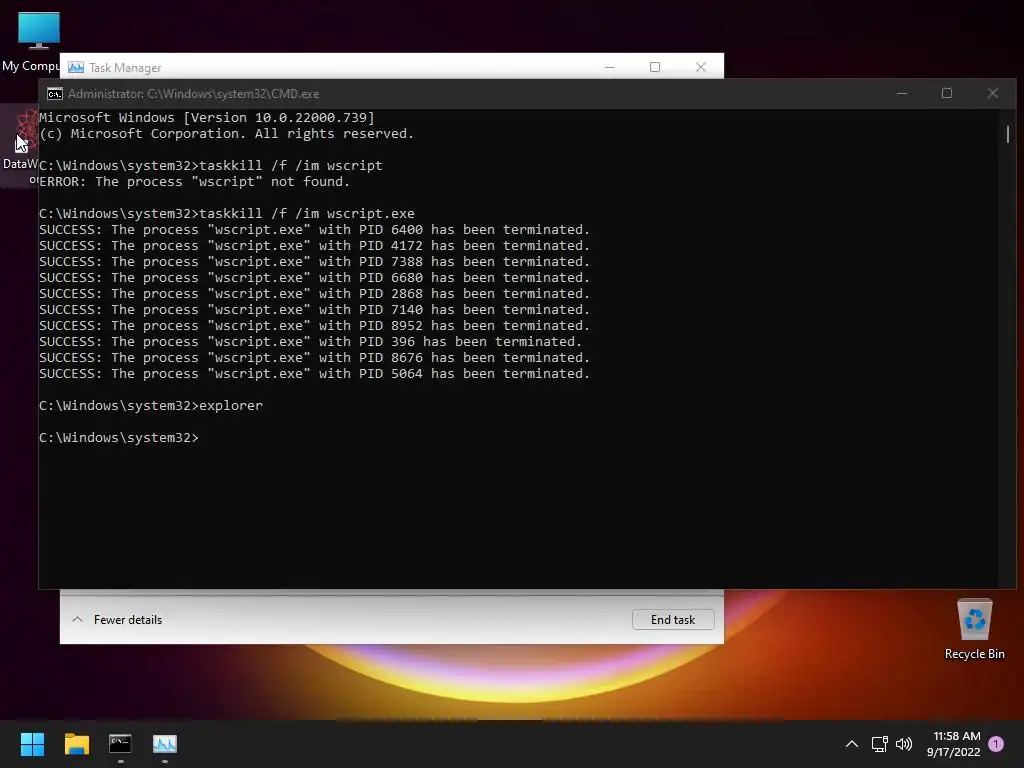The height and width of the screenshot is (768, 1024).
Task: Open File Explorer from the taskbar
Action: click(76, 744)
